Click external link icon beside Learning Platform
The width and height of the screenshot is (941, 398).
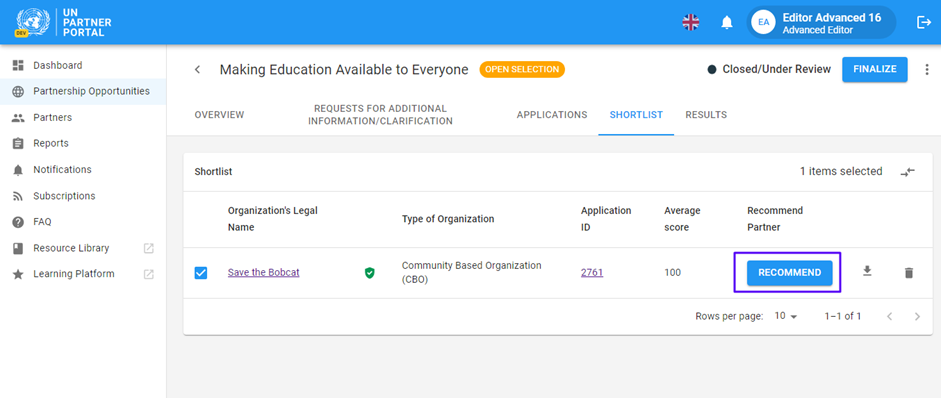tap(149, 274)
